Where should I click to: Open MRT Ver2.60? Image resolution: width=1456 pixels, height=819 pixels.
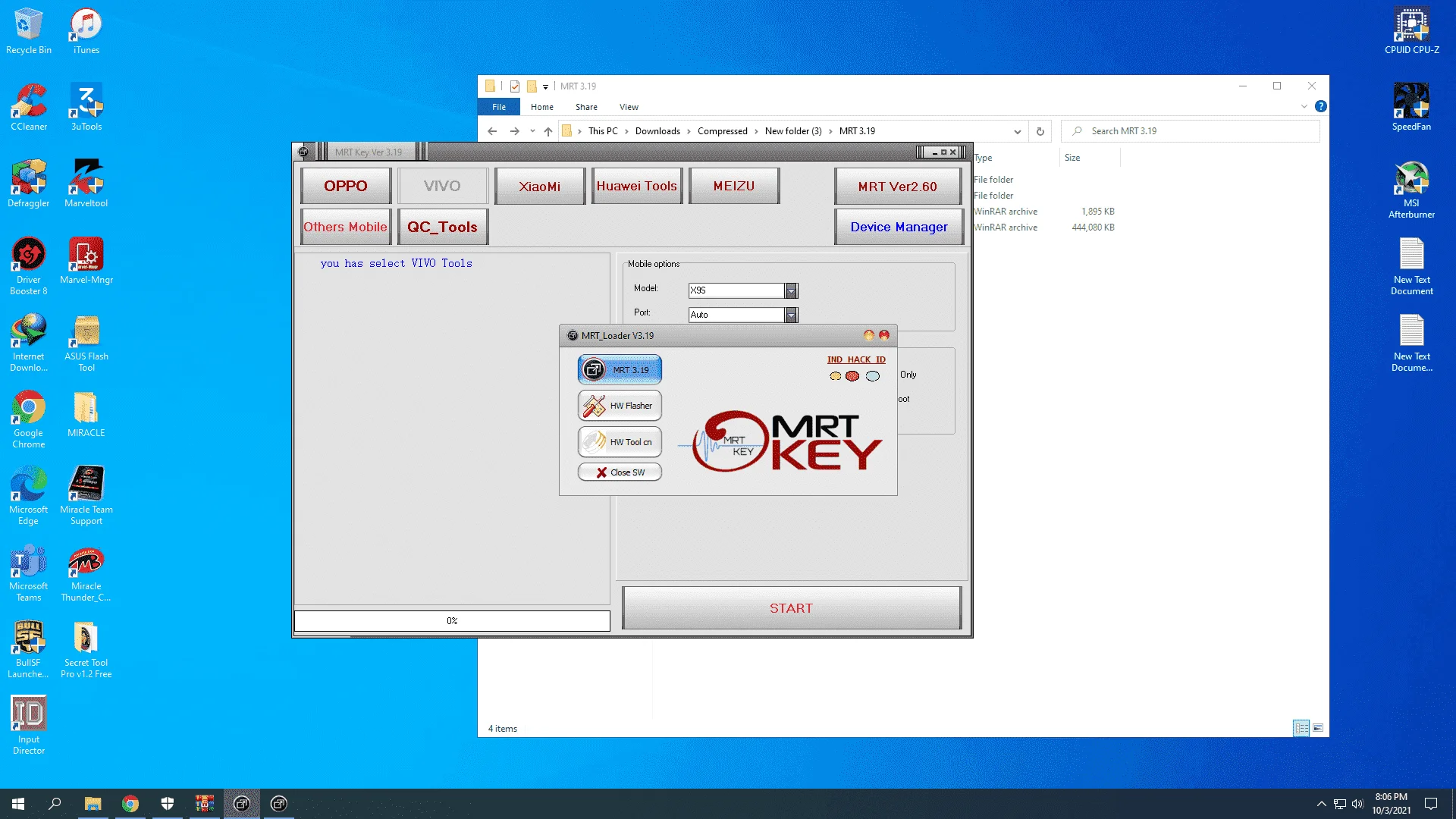point(898,187)
